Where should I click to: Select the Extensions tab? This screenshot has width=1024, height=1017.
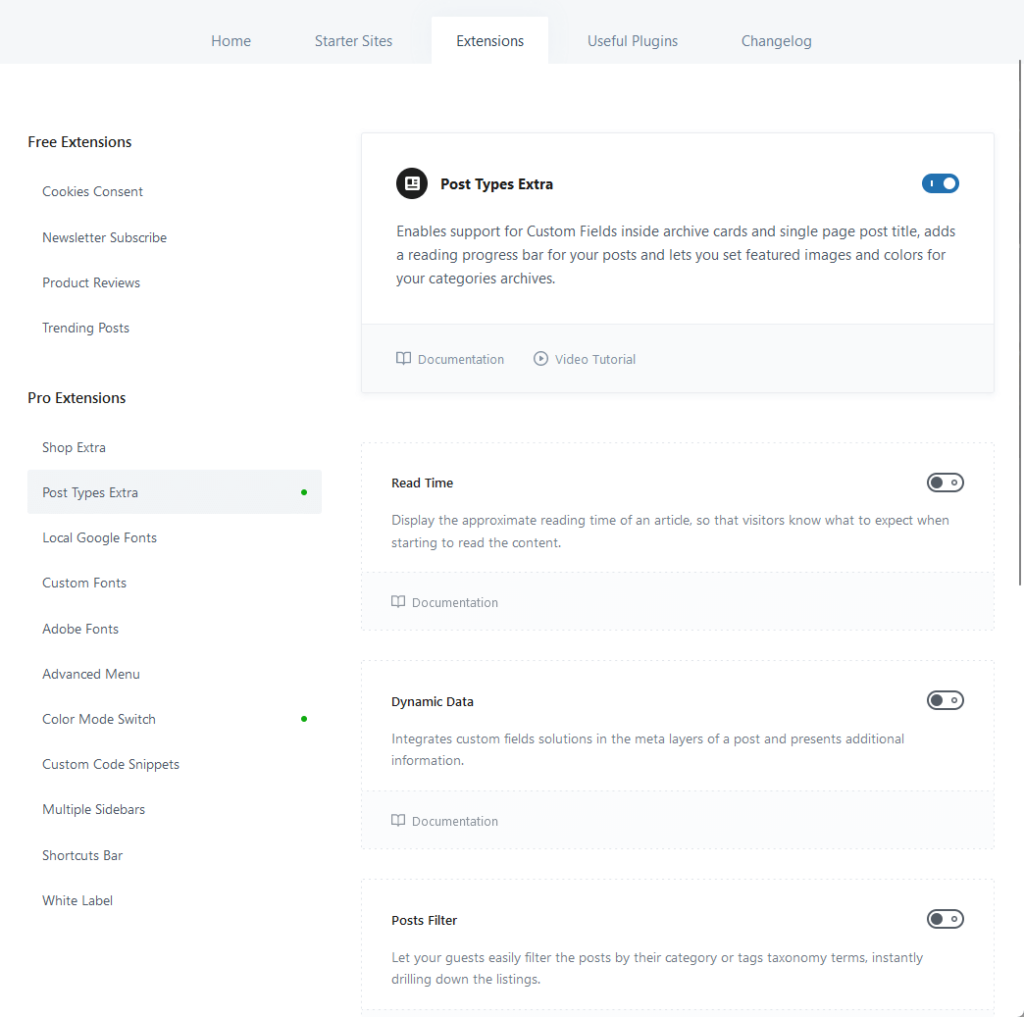pos(490,40)
